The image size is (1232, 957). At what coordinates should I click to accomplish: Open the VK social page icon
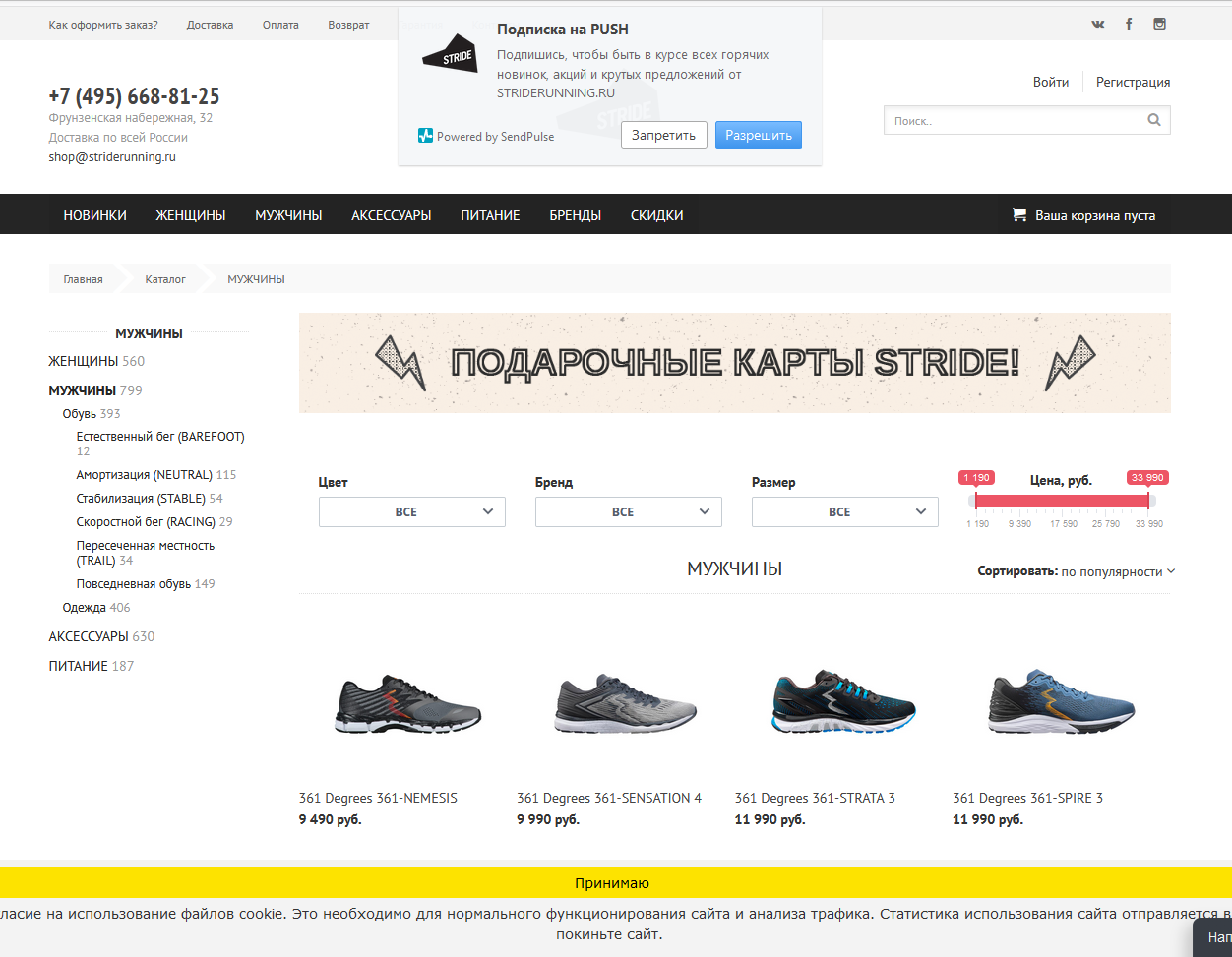[1097, 24]
